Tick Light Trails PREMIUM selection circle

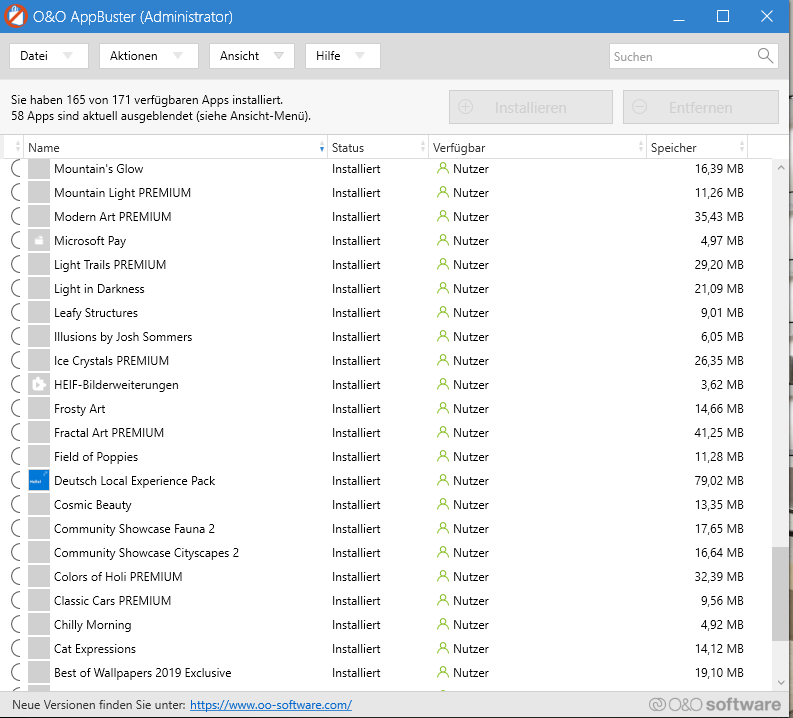point(17,264)
